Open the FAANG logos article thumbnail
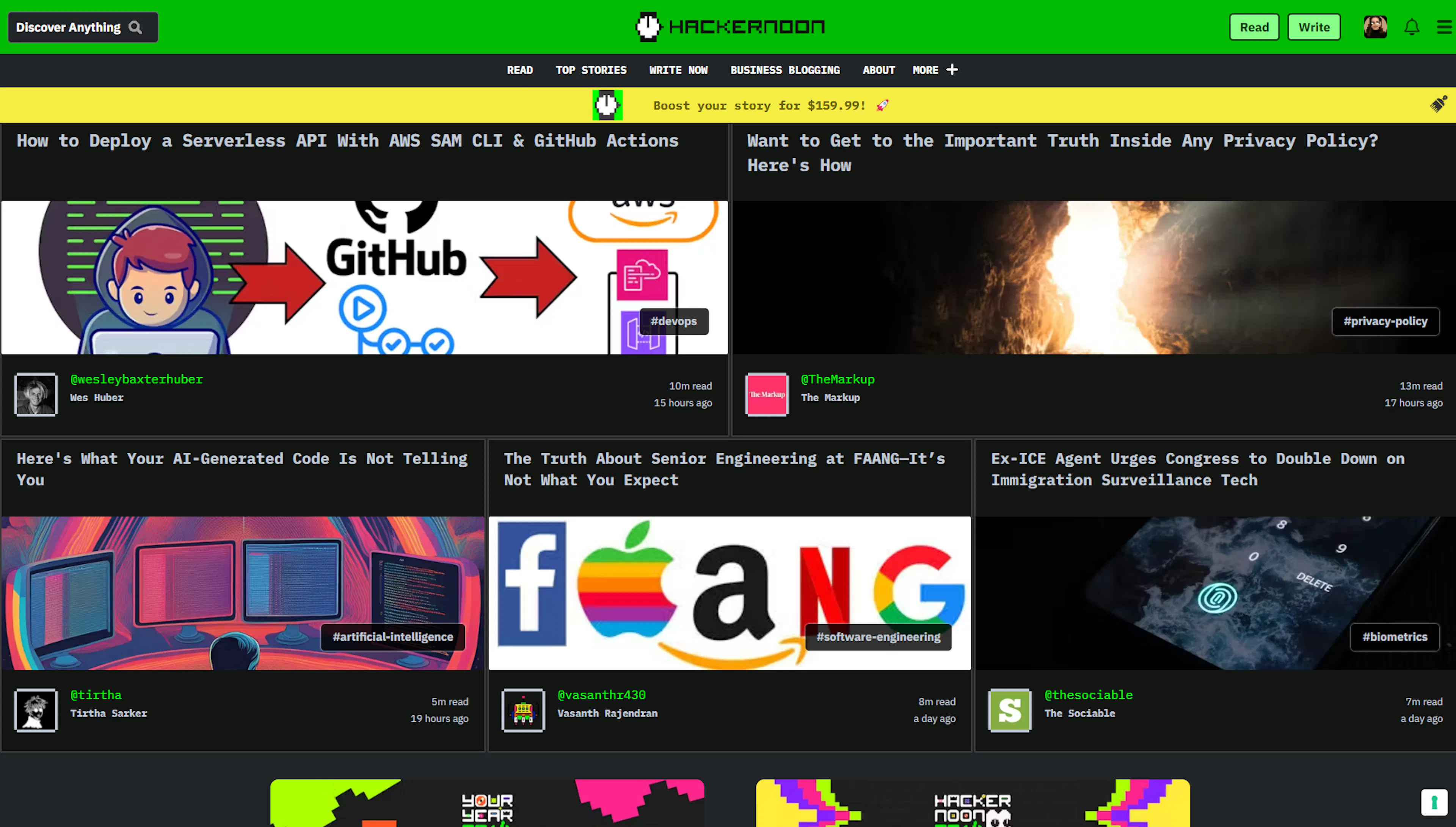 730,593
